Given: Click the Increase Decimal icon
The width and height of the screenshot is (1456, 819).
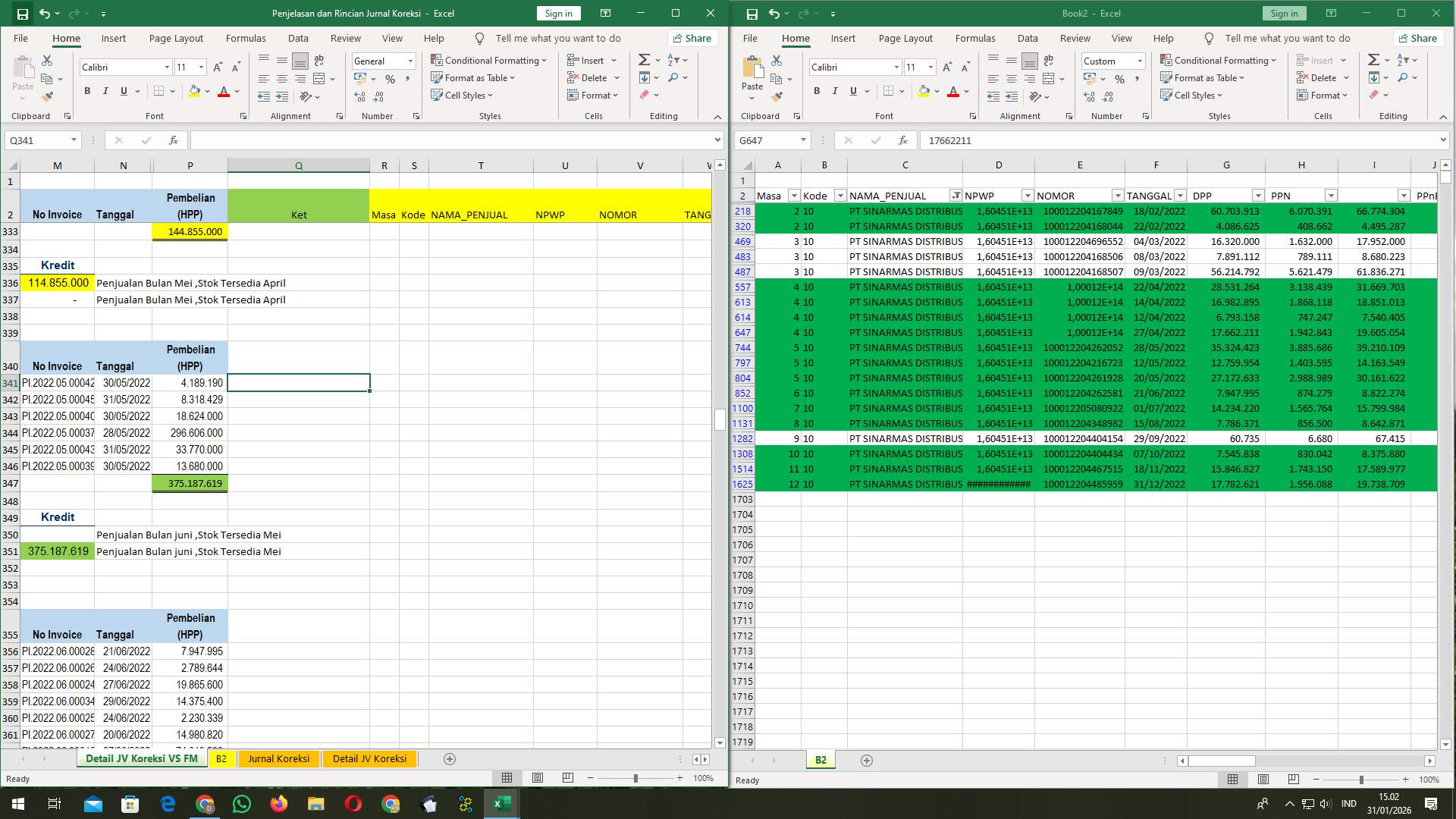Looking at the screenshot, I should pyautogui.click(x=359, y=96).
